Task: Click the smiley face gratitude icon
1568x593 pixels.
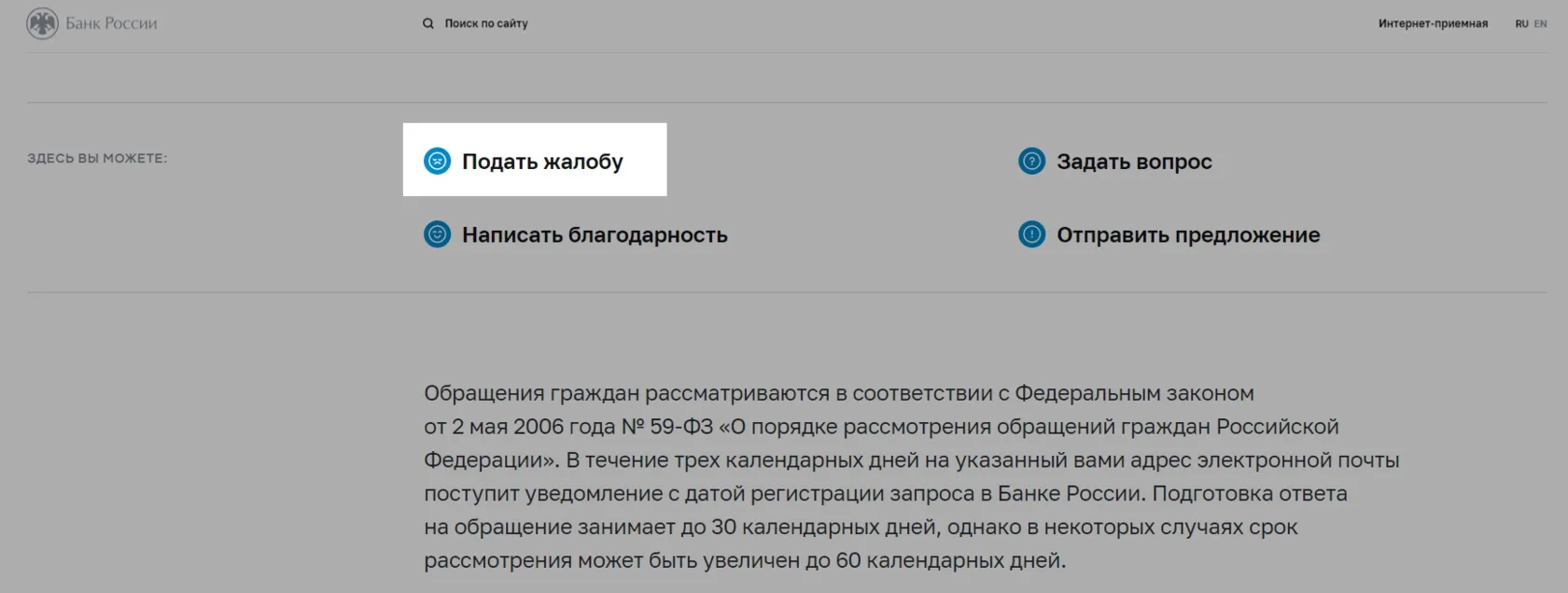Action: (437, 234)
